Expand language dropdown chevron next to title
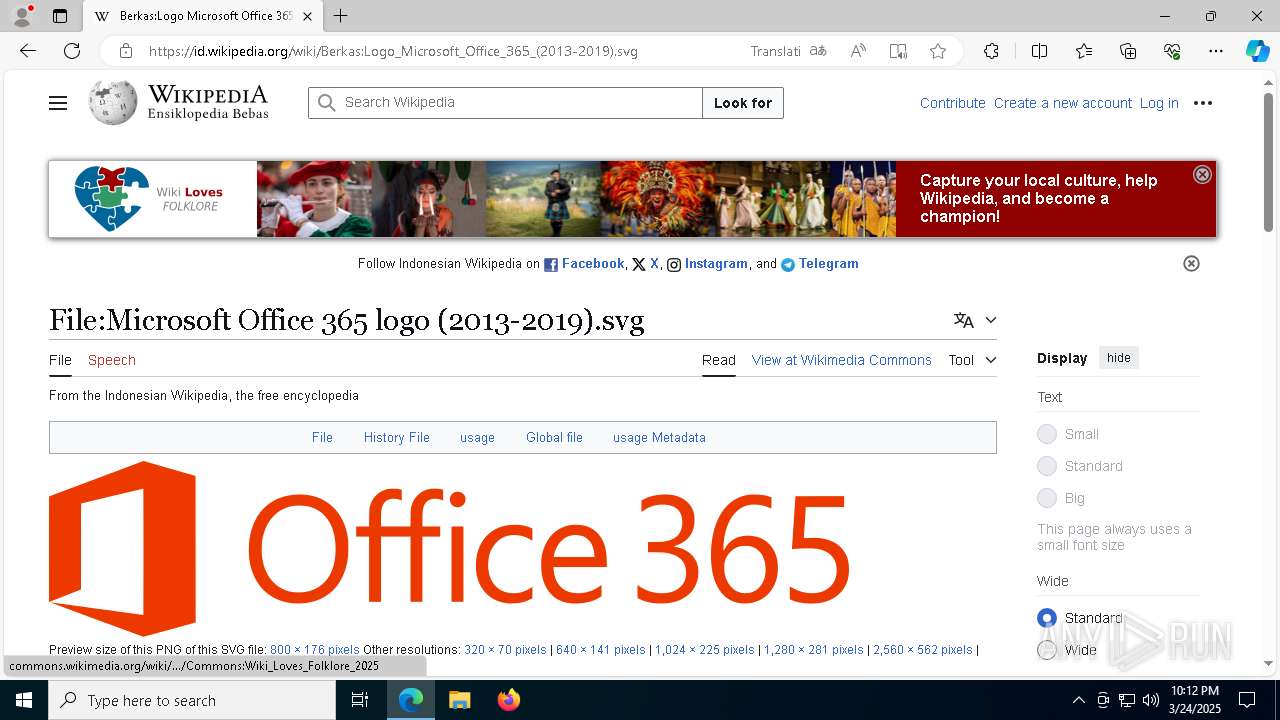Image resolution: width=1280 pixels, height=720 pixels. [991, 320]
